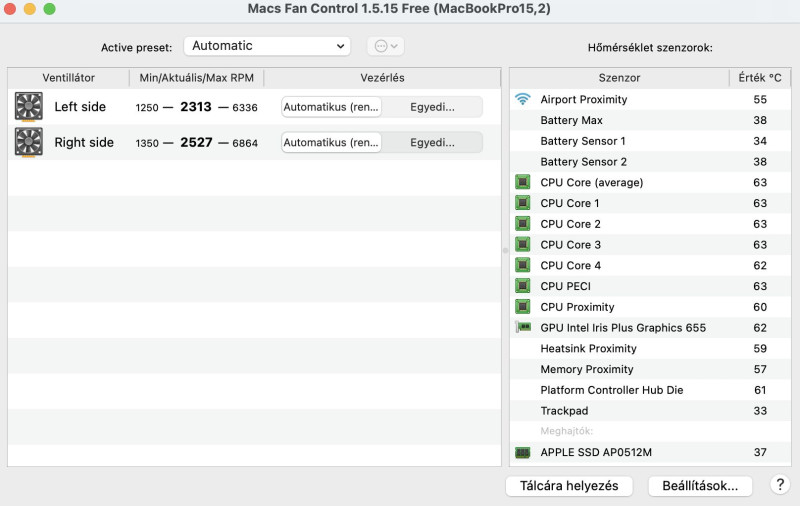Sort by the Ventillátor column header
Image resolution: width=800 pixels, height=506 pixels.
click(x=68, y=78)
